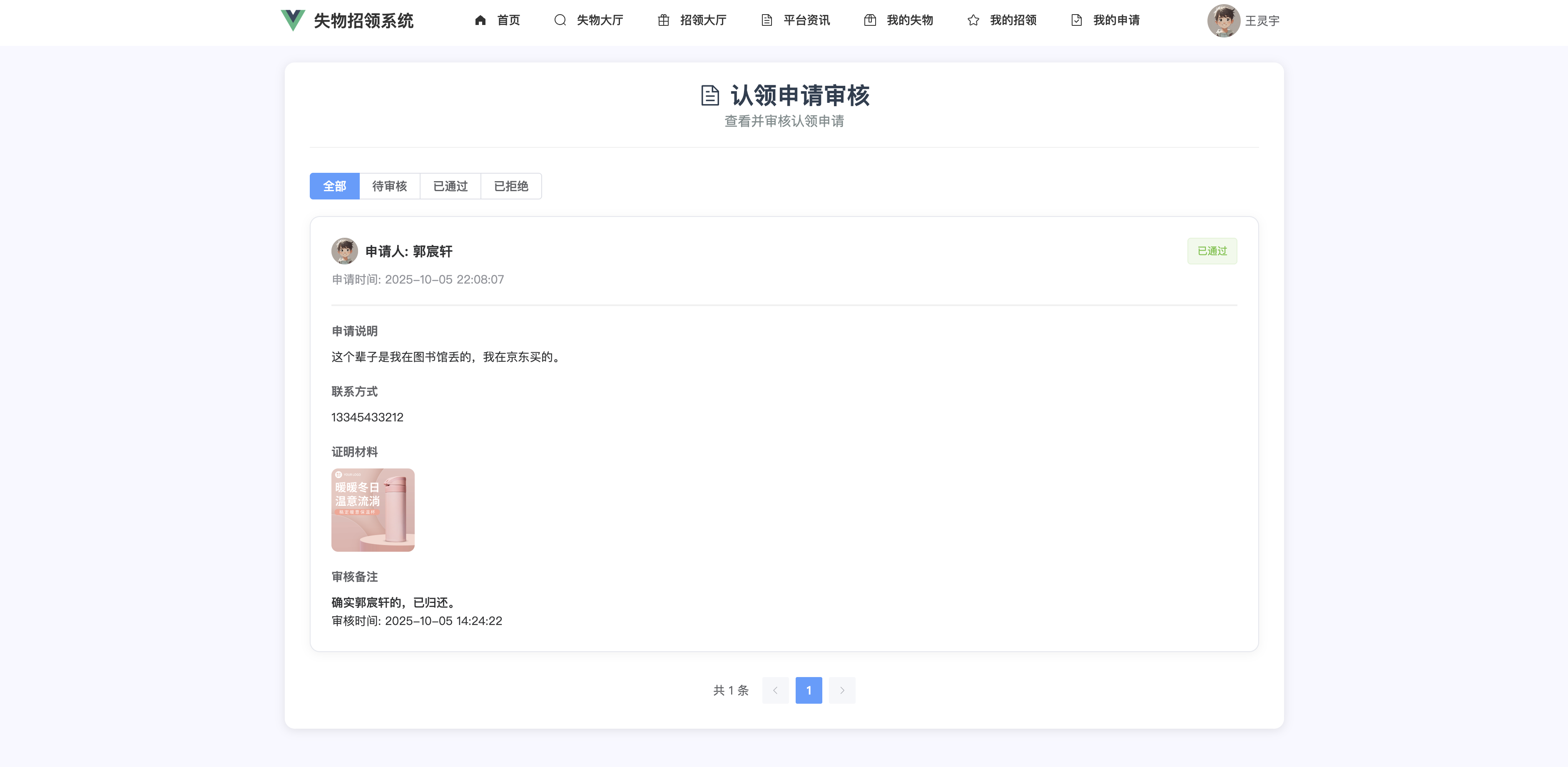Click the green Vue logo icon
The image size is (1568, 767).
tap(293, 20)
